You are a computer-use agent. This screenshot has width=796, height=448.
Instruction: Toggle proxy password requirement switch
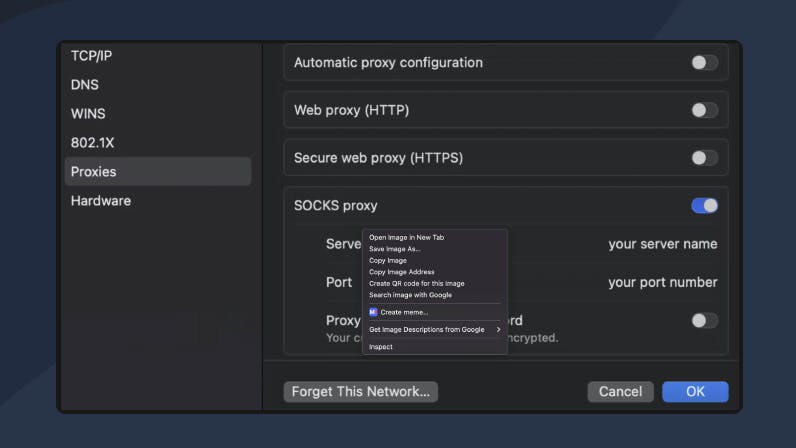pos(704,321)
